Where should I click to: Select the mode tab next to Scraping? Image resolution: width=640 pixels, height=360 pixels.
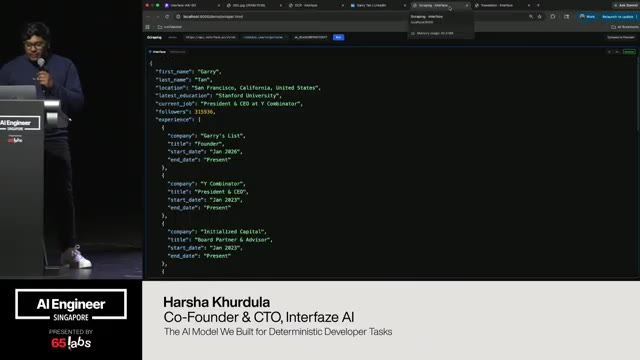pyautogui.click(x=172, y=37)
